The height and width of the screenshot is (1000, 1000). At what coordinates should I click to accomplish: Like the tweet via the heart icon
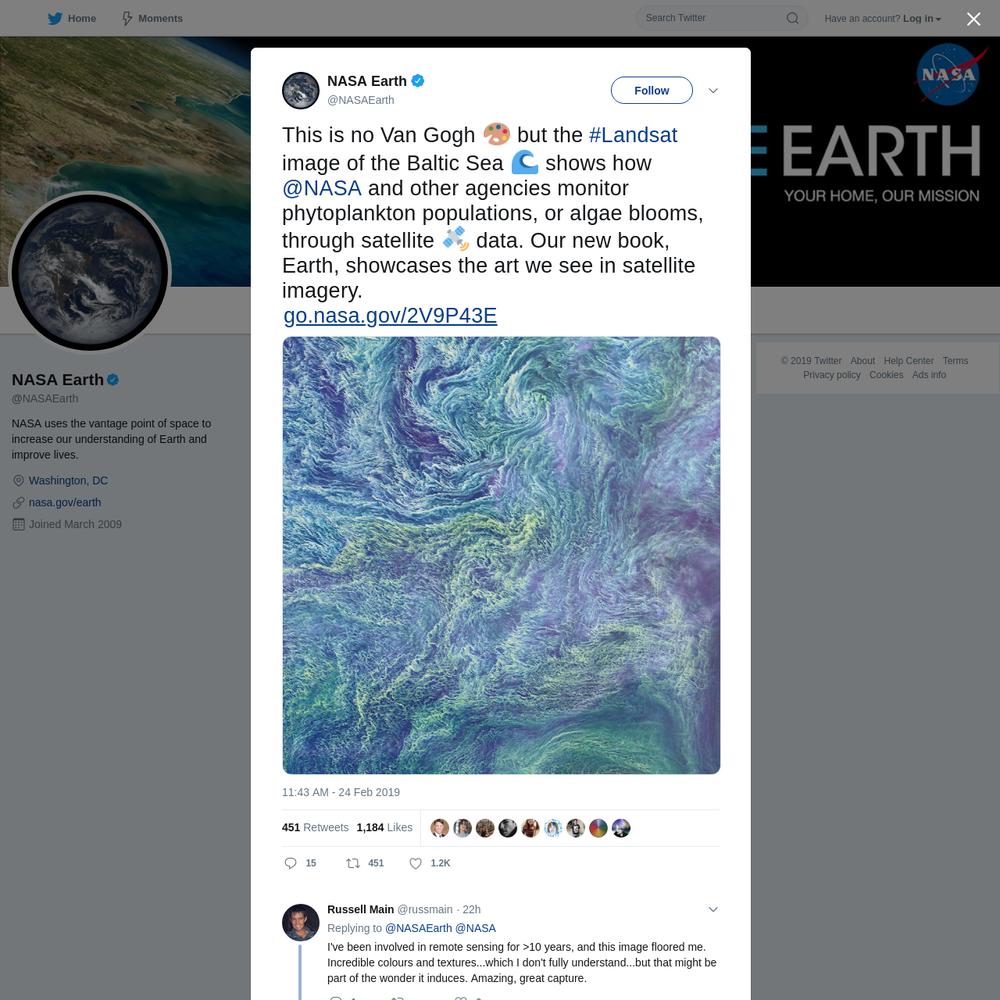click(x=415, y=863)
